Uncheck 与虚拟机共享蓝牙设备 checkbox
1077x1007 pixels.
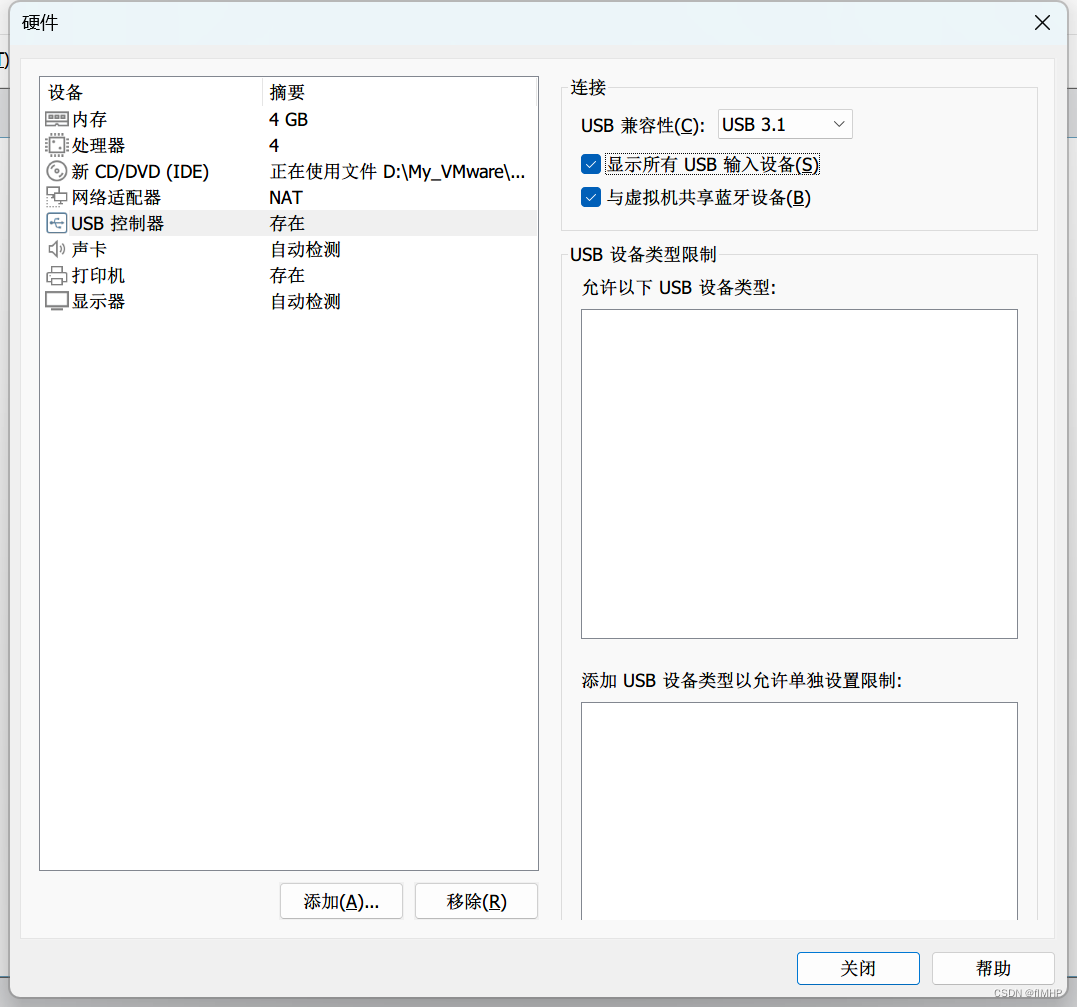coord(591,198)
